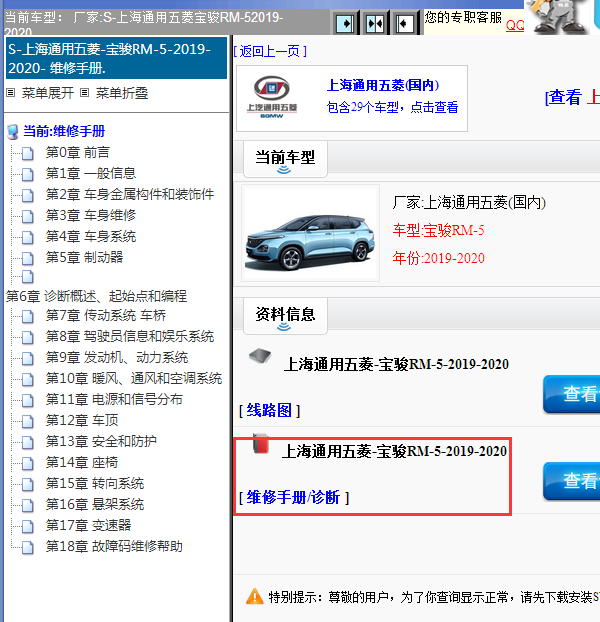Click the SGMW brand logo

272,97
